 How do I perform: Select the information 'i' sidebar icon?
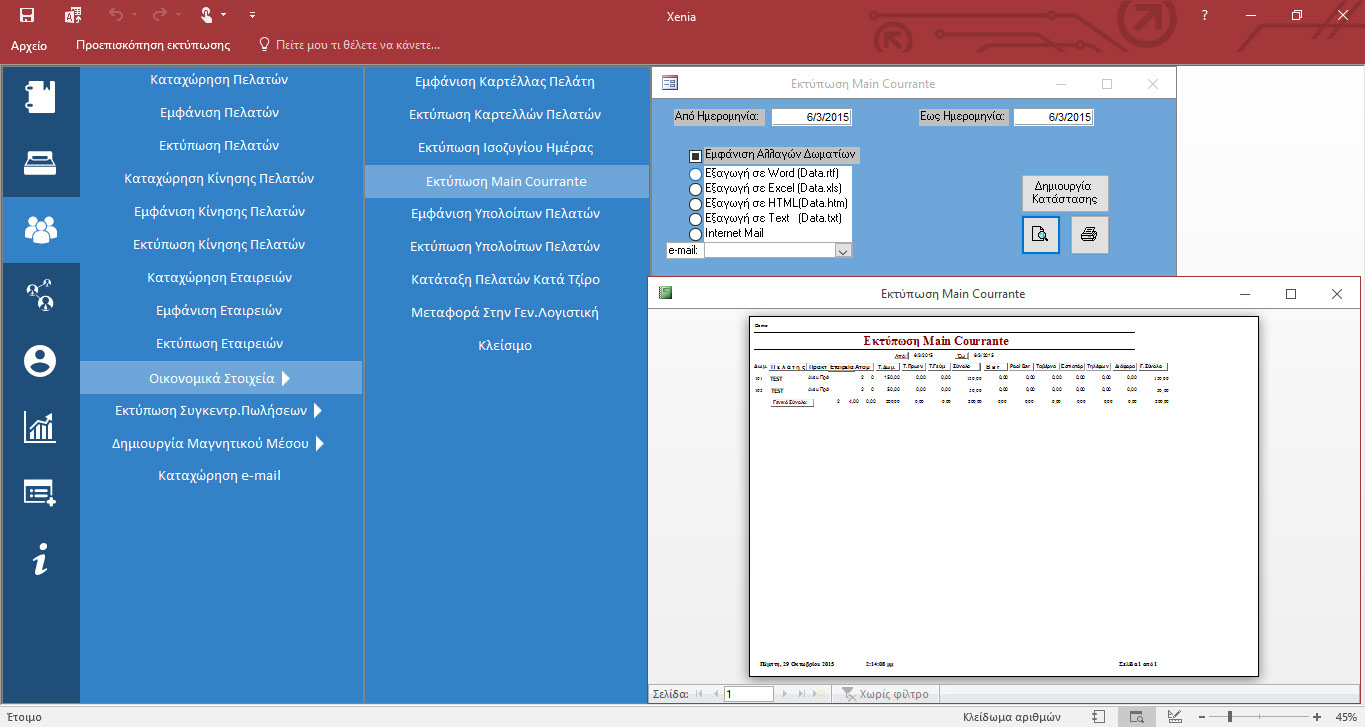pos(41,562)
